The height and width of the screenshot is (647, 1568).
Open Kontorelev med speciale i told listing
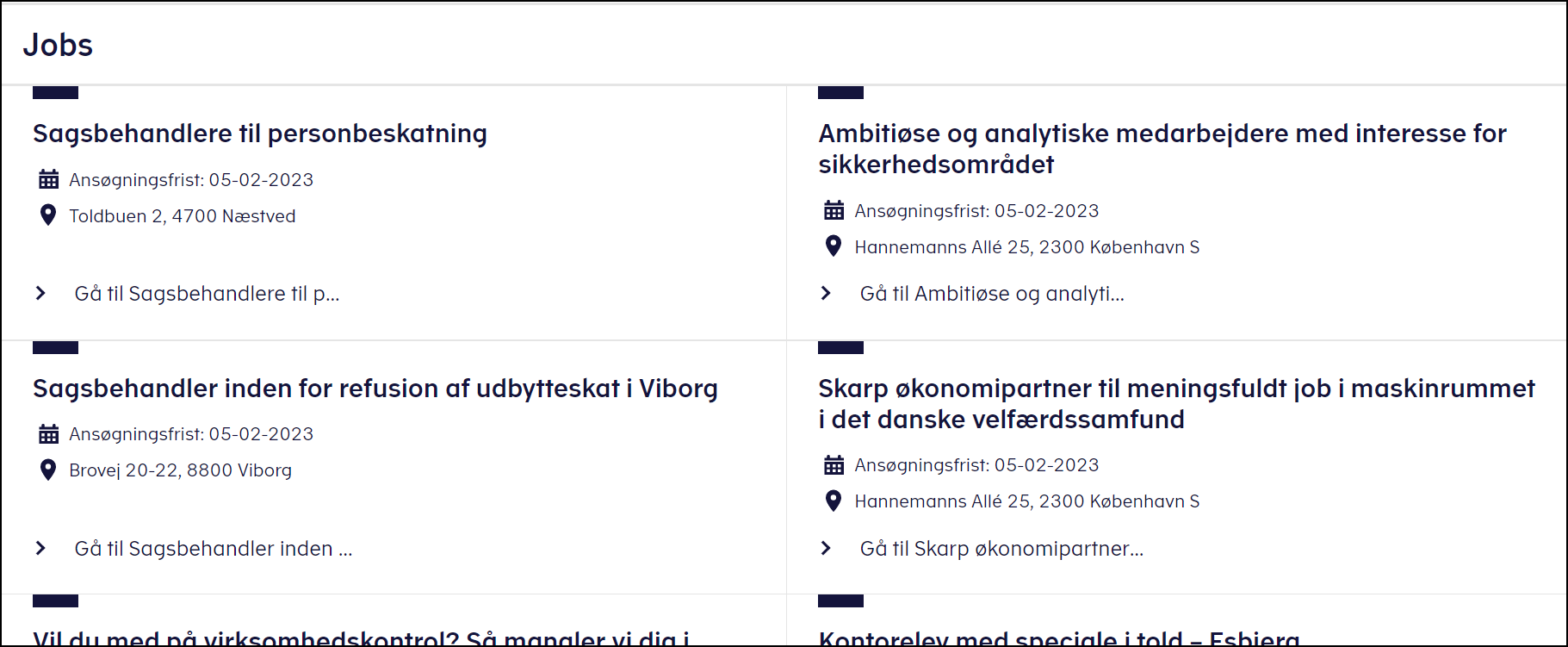pos(1059,638)
